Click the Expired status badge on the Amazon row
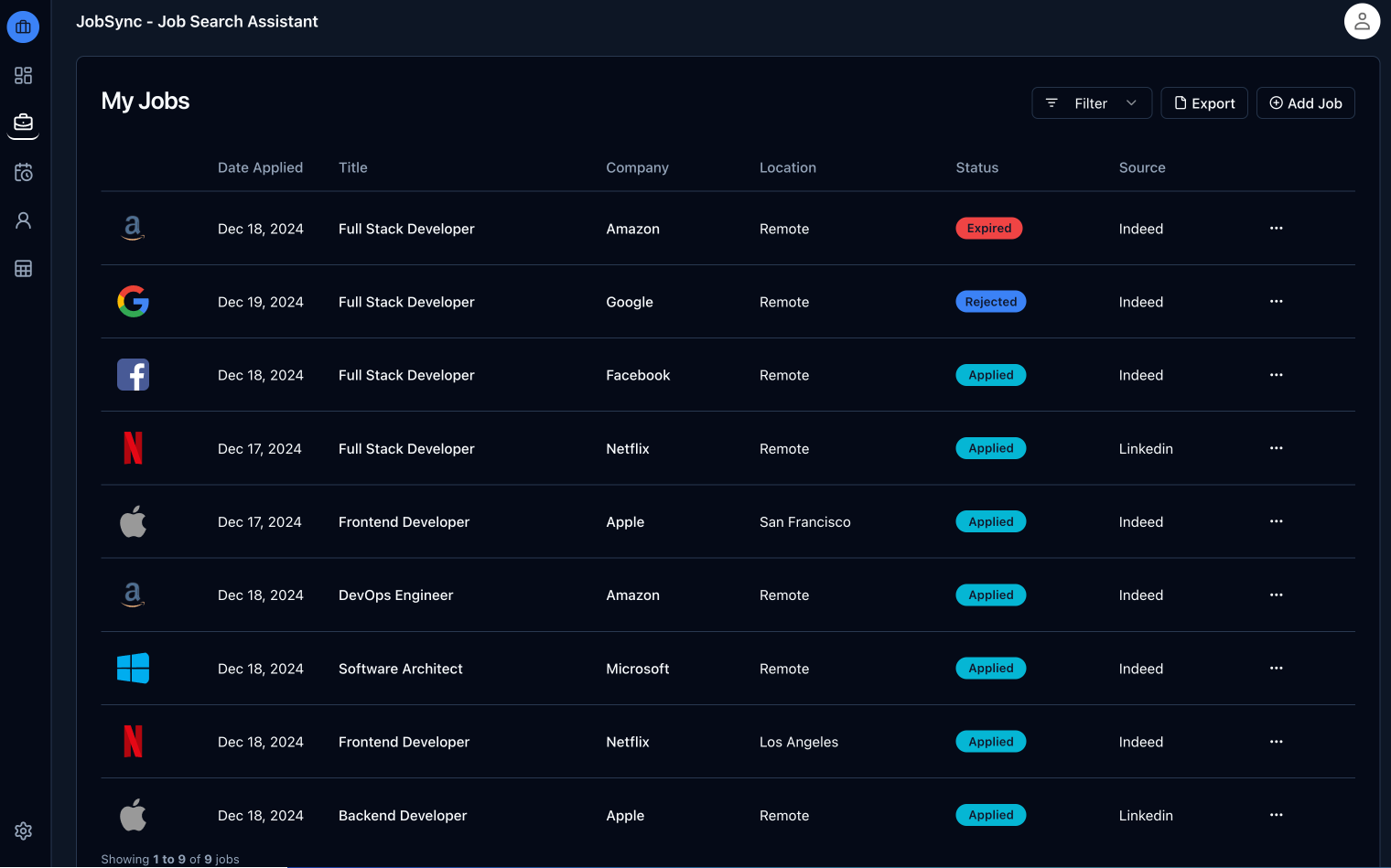The height and width of the screenshot is (868, 1391). coord(989,228)
